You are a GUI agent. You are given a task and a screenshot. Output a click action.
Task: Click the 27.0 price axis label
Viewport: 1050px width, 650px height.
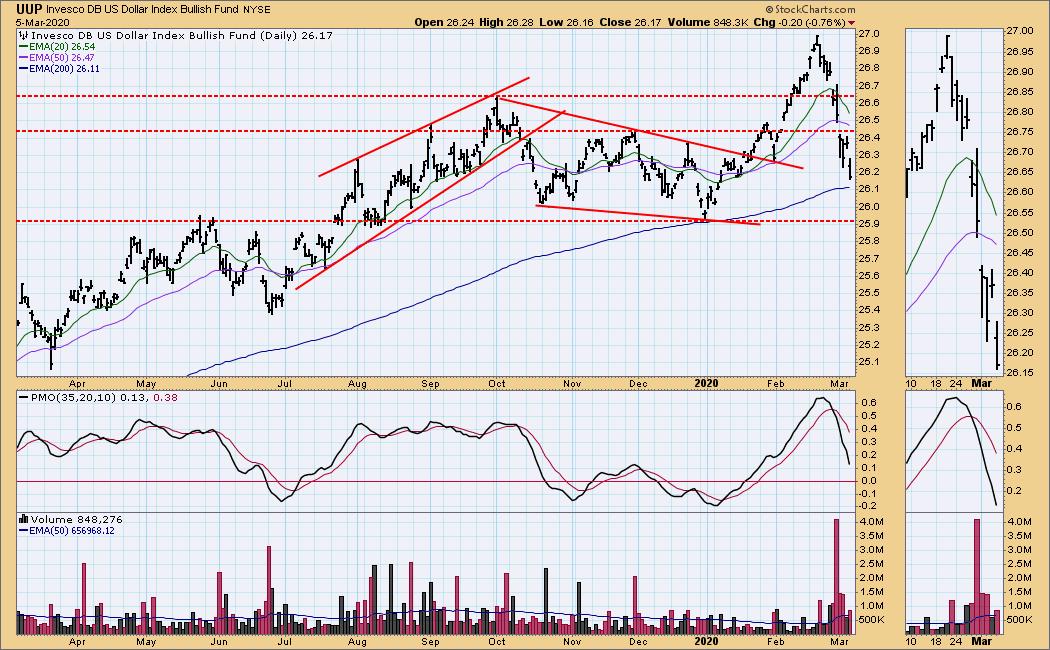pos(869,33)
